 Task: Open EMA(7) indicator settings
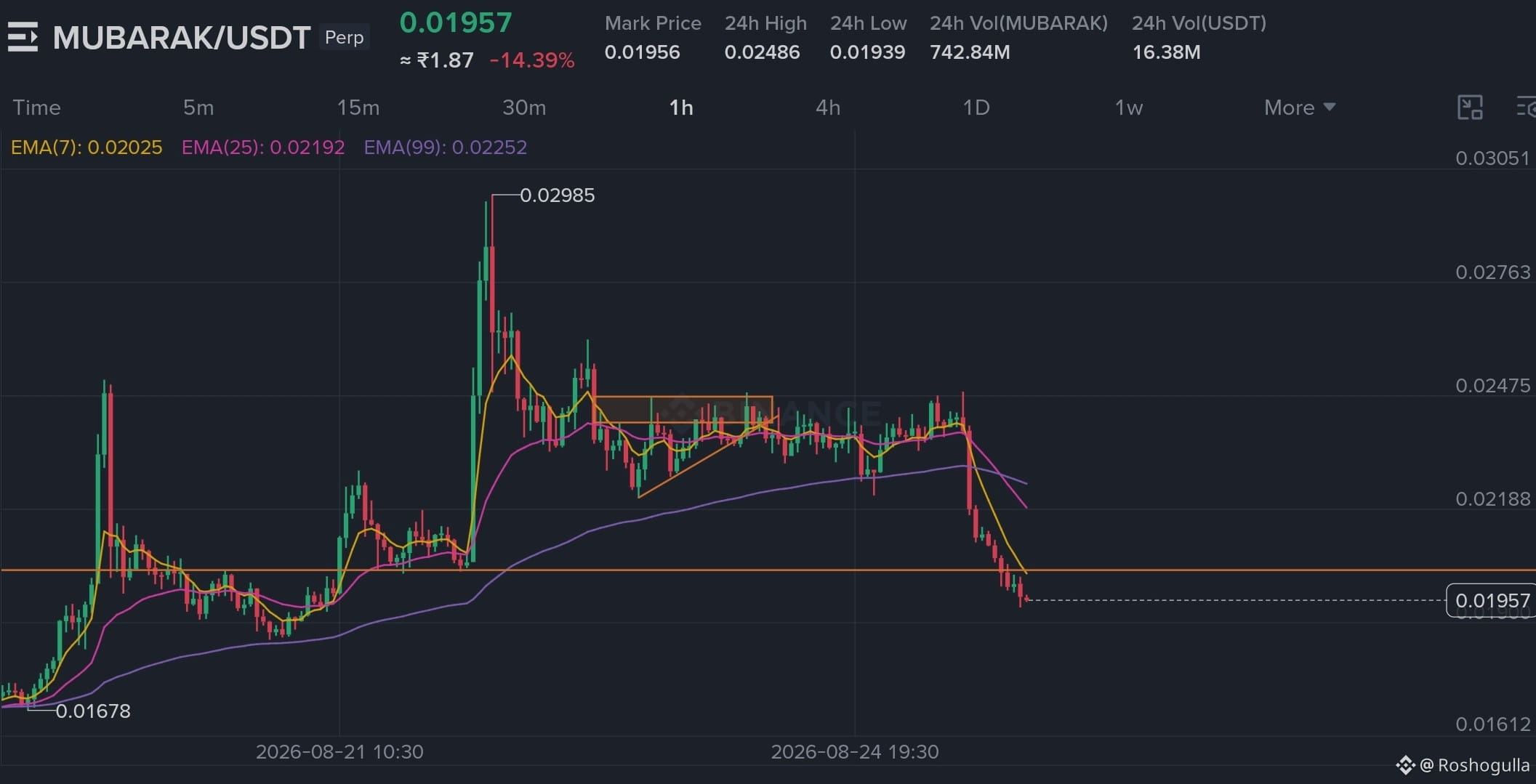point(87,147)
